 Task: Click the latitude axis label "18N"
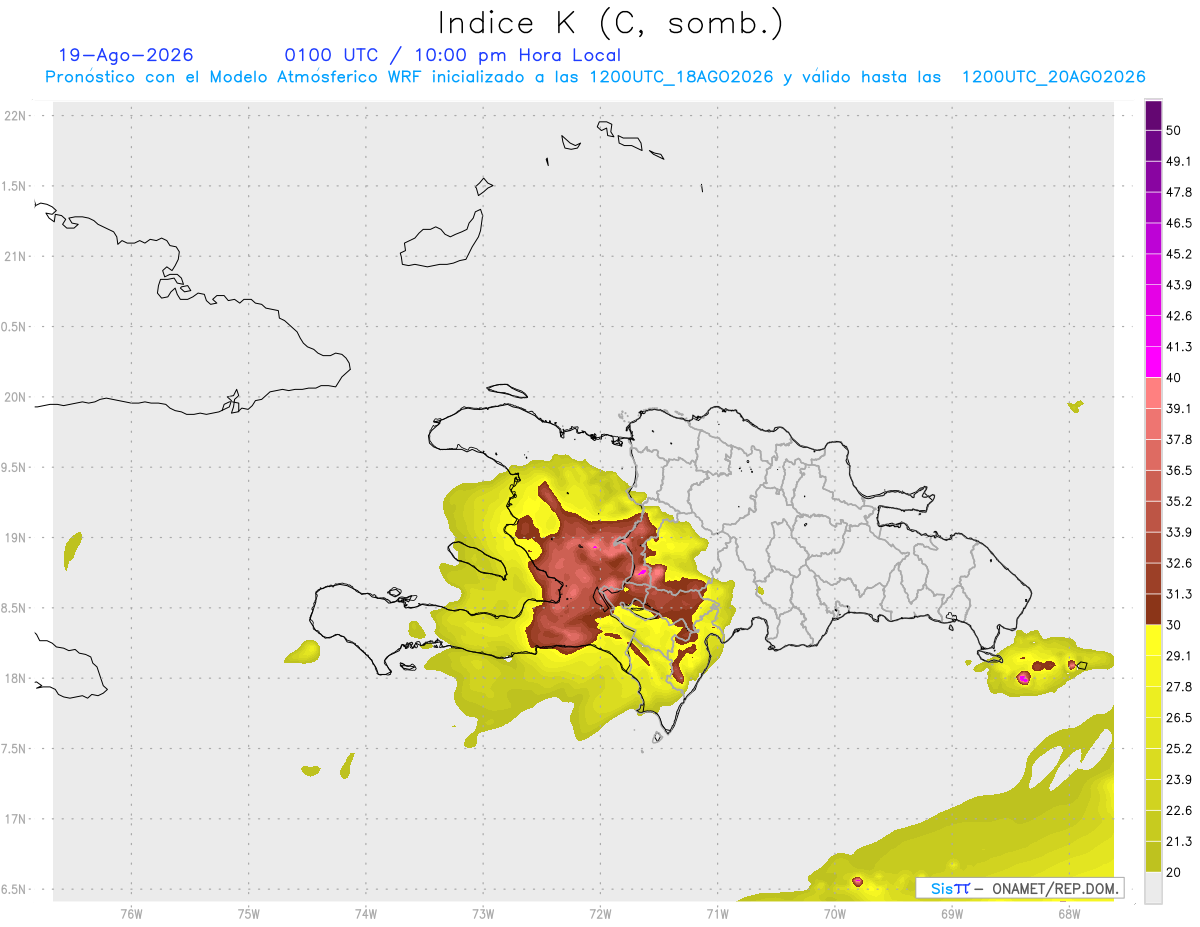click(x=15, y=679)
